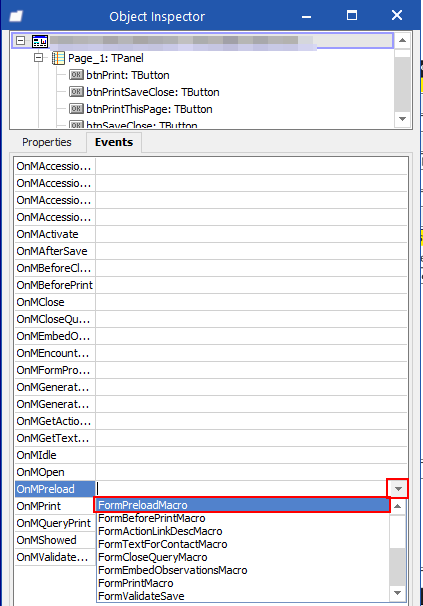Image resolution: width=423 pixels, height=606 pixels.
Task: Select the Events tab
Action: pyautogui.click(x=114, y=142)
